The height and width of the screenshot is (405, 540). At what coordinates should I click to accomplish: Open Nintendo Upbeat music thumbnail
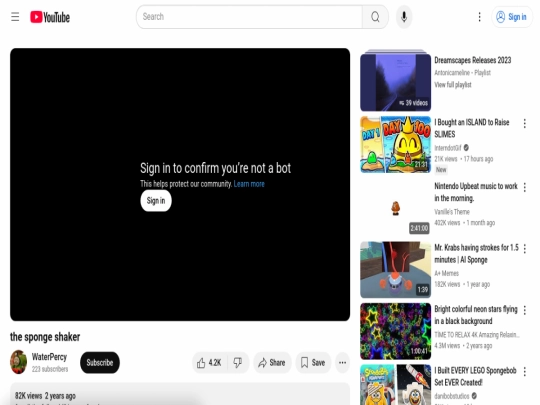click(395, 207)
